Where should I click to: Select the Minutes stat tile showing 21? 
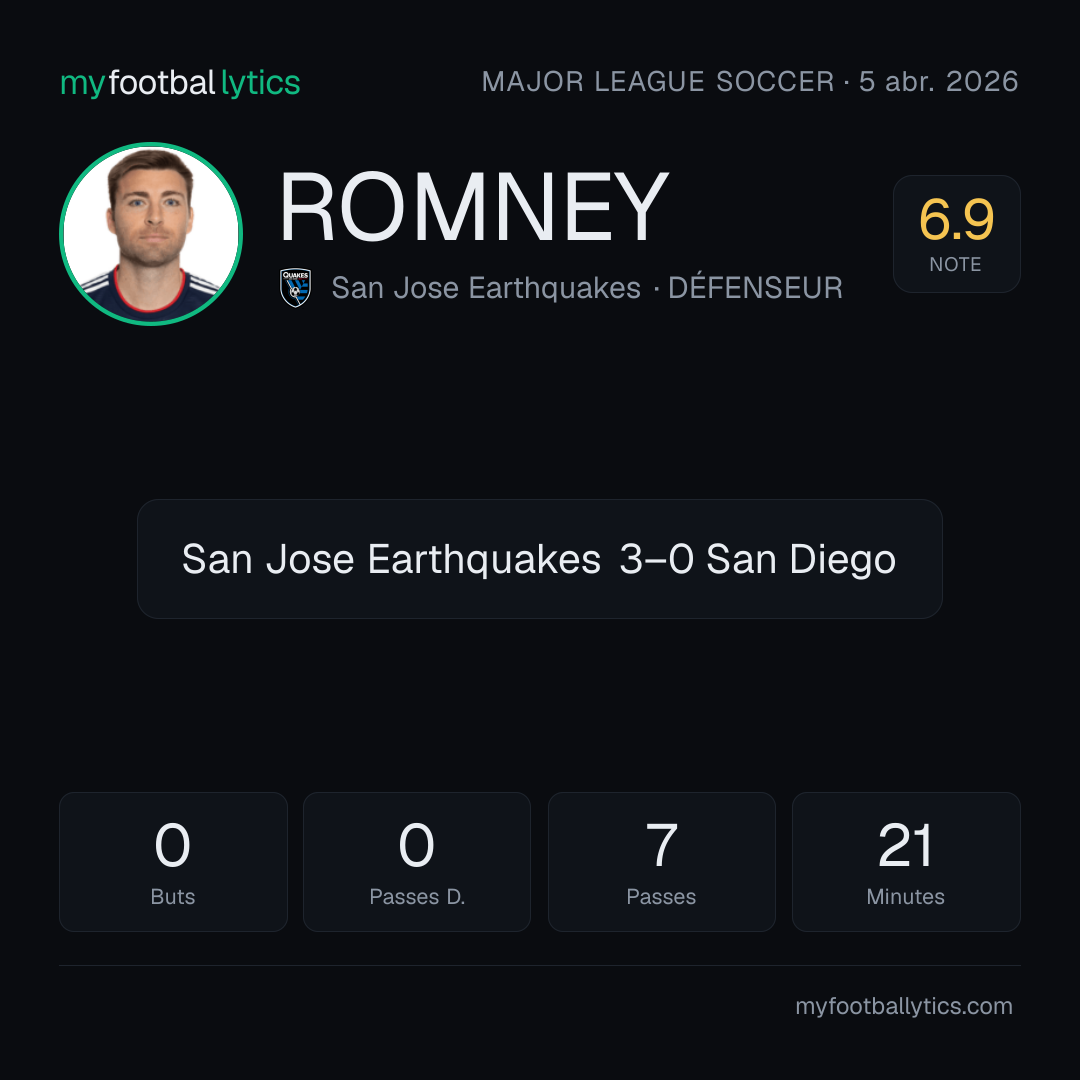pyautogui.click(x=906, y=862)
